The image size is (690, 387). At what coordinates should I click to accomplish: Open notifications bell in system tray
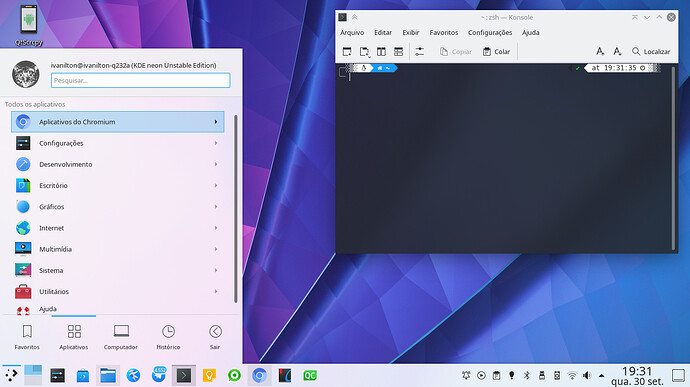[x=466, y=375]
